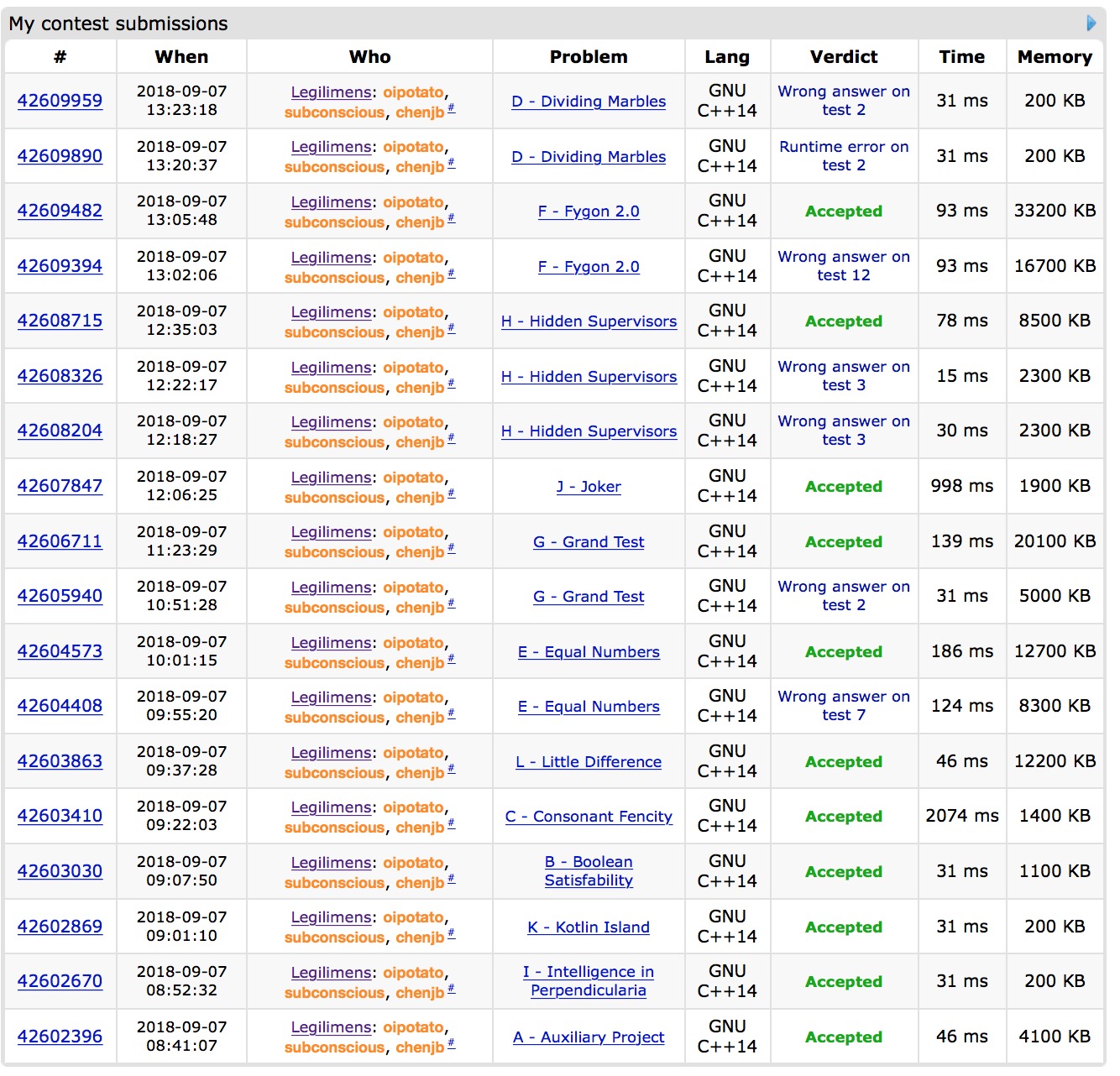Open the D - Dividing Marbles problem in first row

pos(588,102)
